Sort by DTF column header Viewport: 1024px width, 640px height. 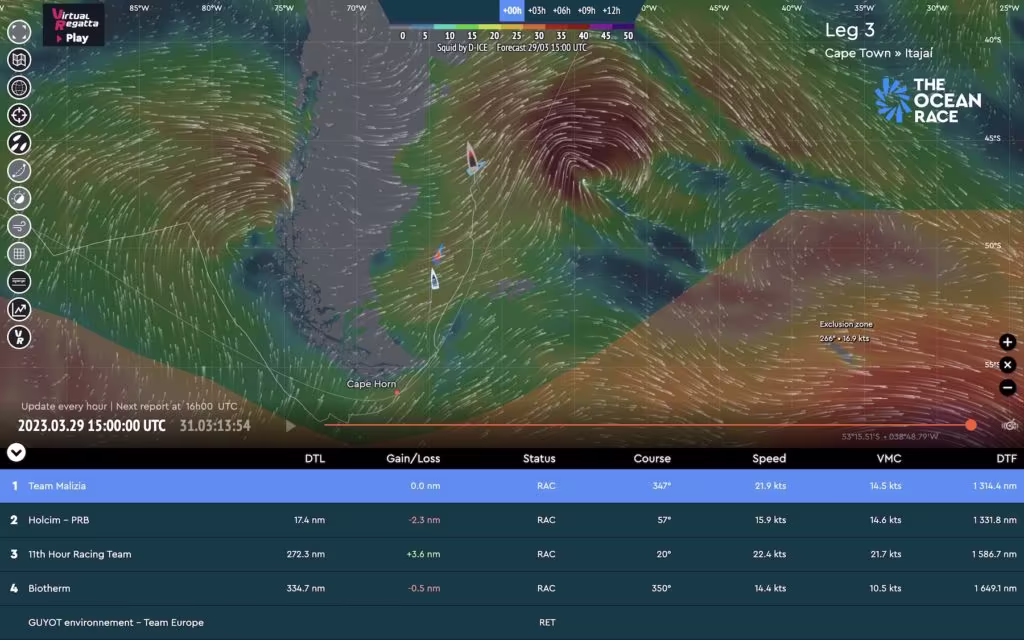click(1006, 458)
